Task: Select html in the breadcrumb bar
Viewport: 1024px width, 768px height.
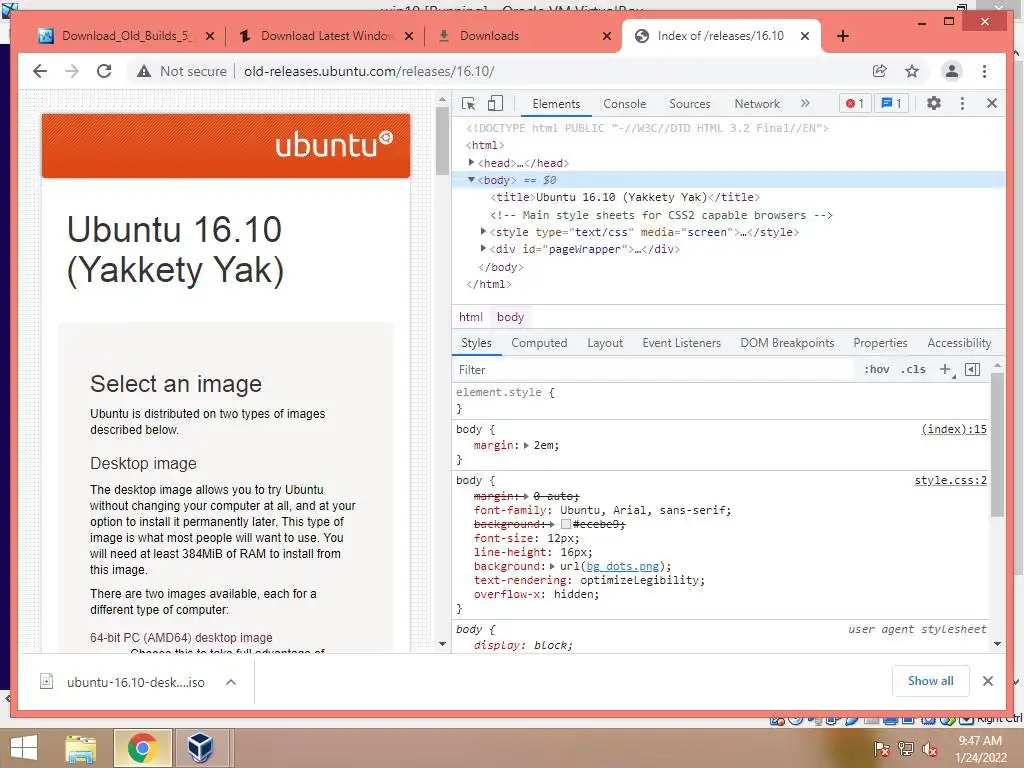Action: click(x=470, y=317)
